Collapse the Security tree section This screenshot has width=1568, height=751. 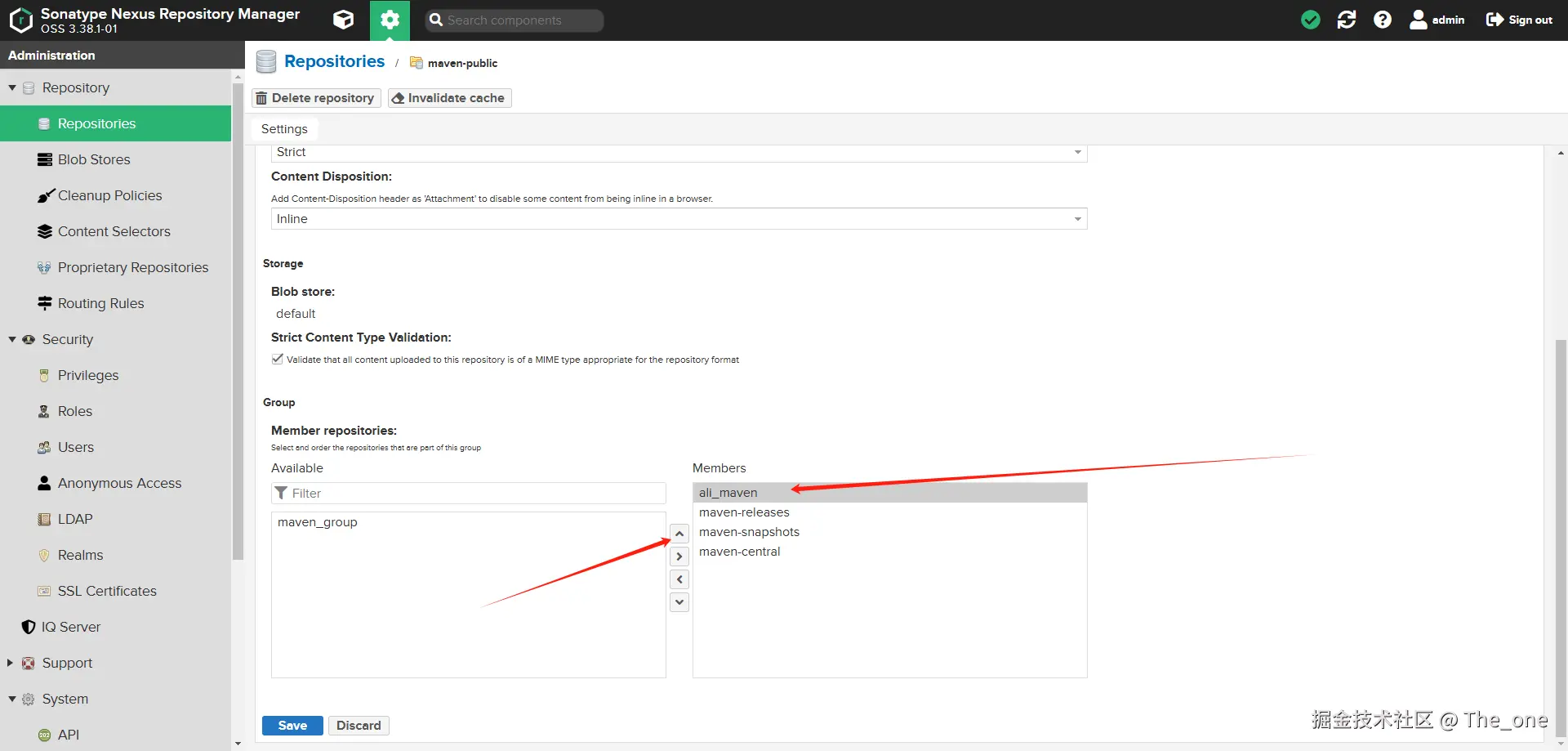tap(12, 339)
